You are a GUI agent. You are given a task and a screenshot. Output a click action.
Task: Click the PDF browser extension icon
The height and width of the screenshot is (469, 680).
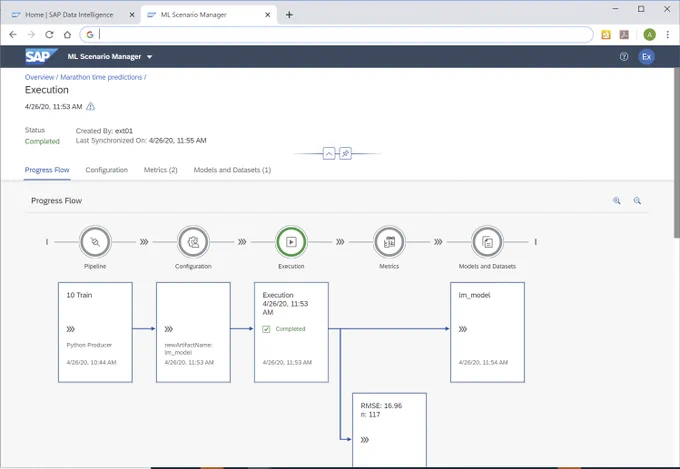(x=624, y=35)
